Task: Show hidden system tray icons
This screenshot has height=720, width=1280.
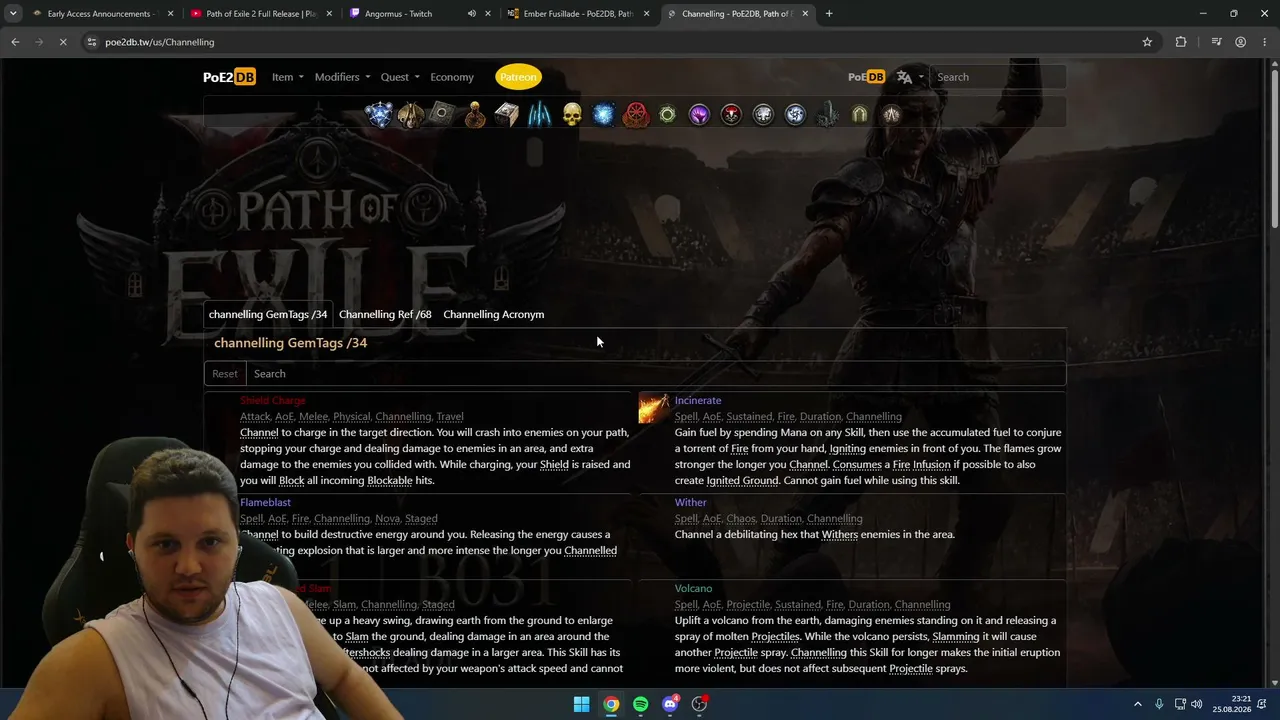Action: click(1137, 704)
